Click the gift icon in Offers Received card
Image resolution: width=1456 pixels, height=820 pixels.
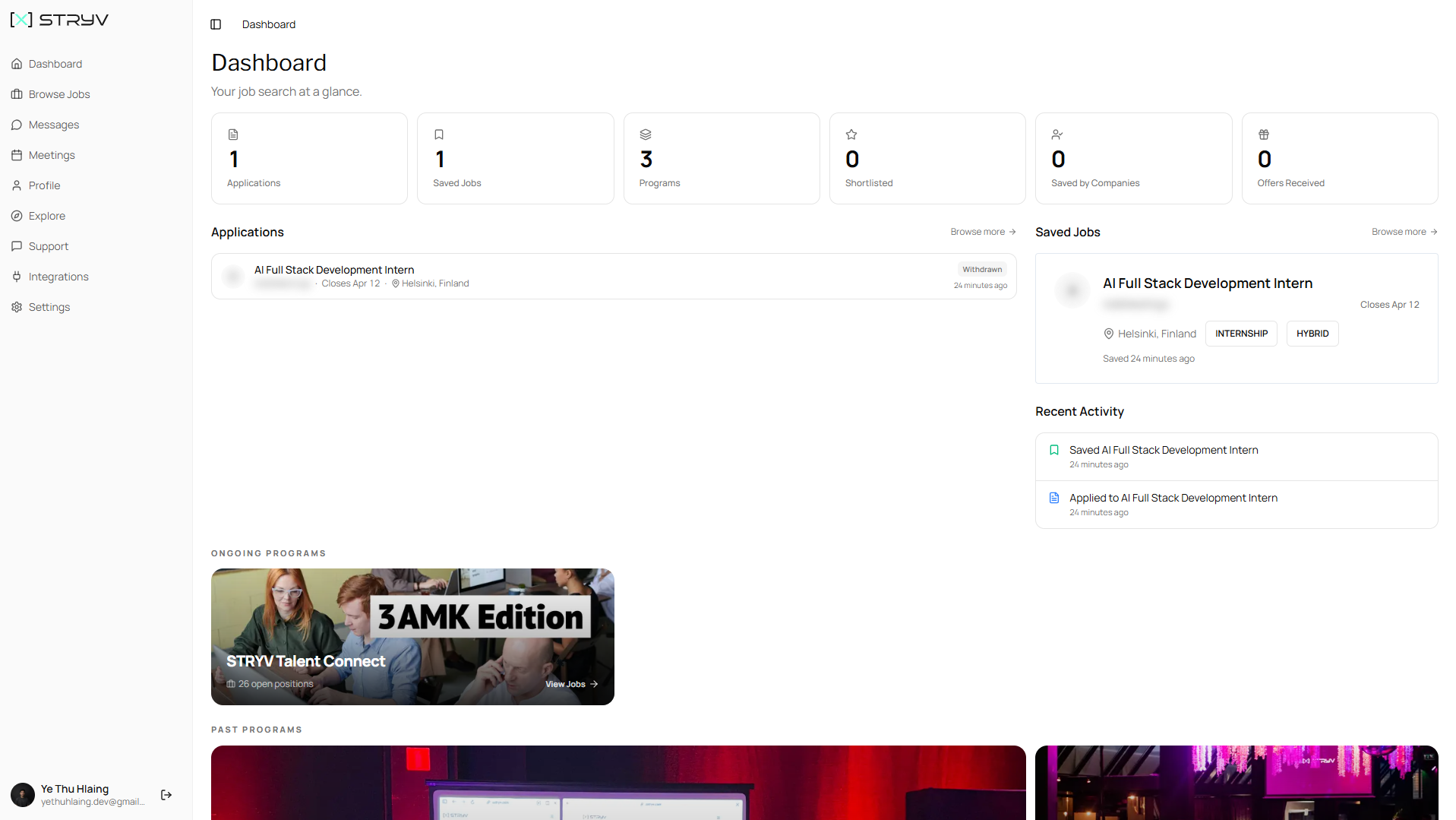pos(1264,135)
